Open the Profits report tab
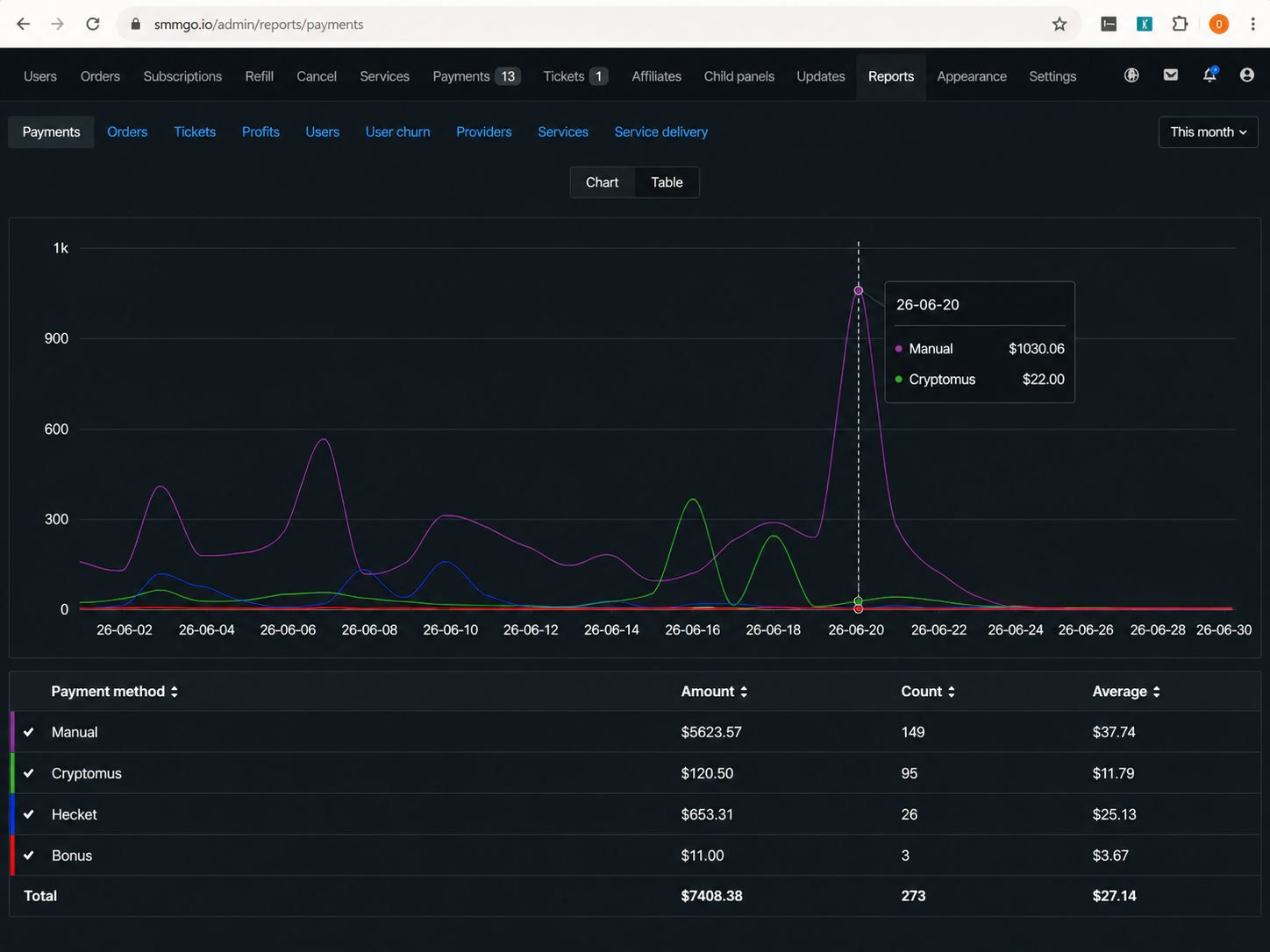 [x=260, y=131]
